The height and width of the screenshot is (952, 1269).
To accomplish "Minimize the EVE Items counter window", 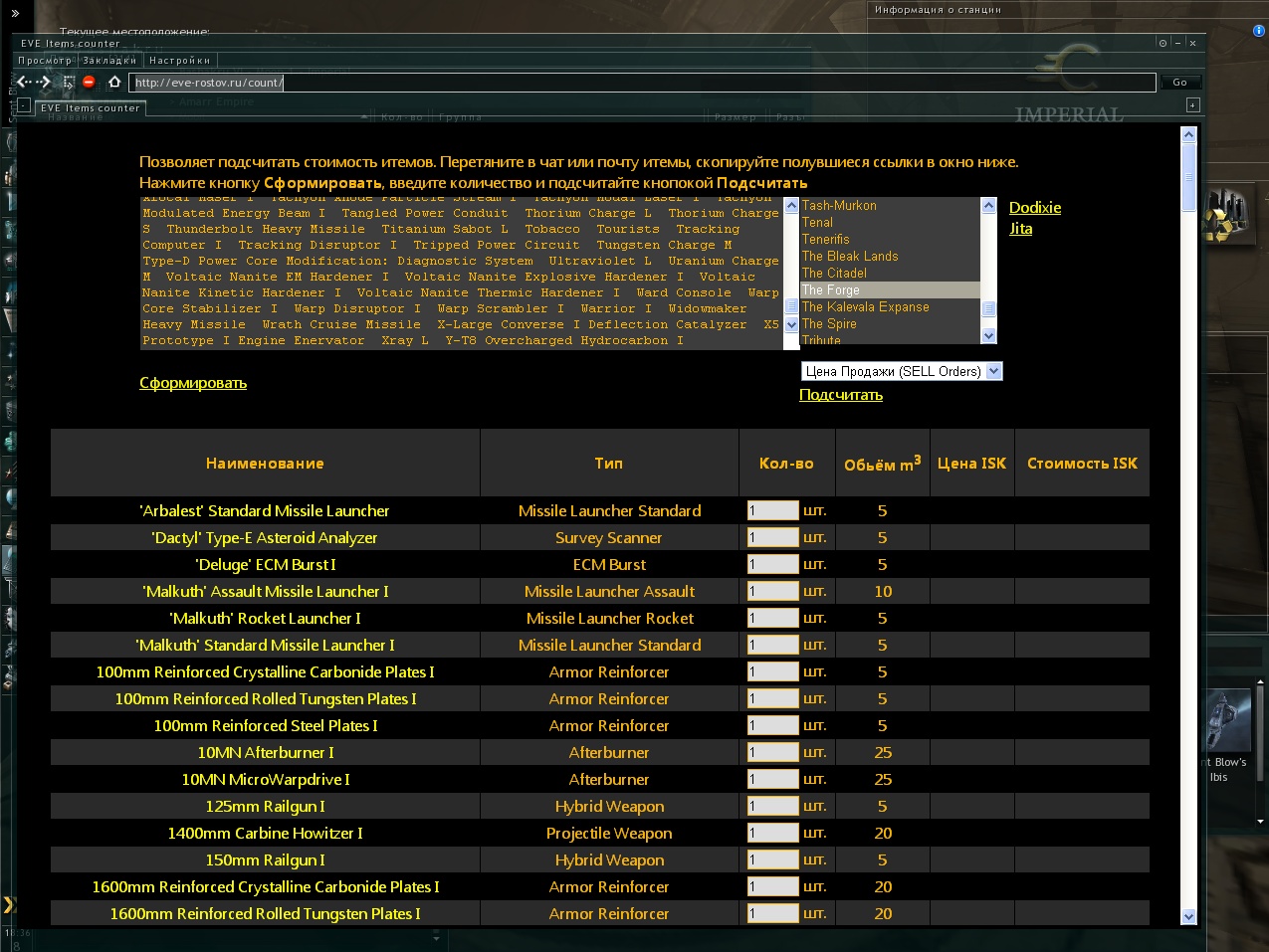I will tap(1177, 43).
